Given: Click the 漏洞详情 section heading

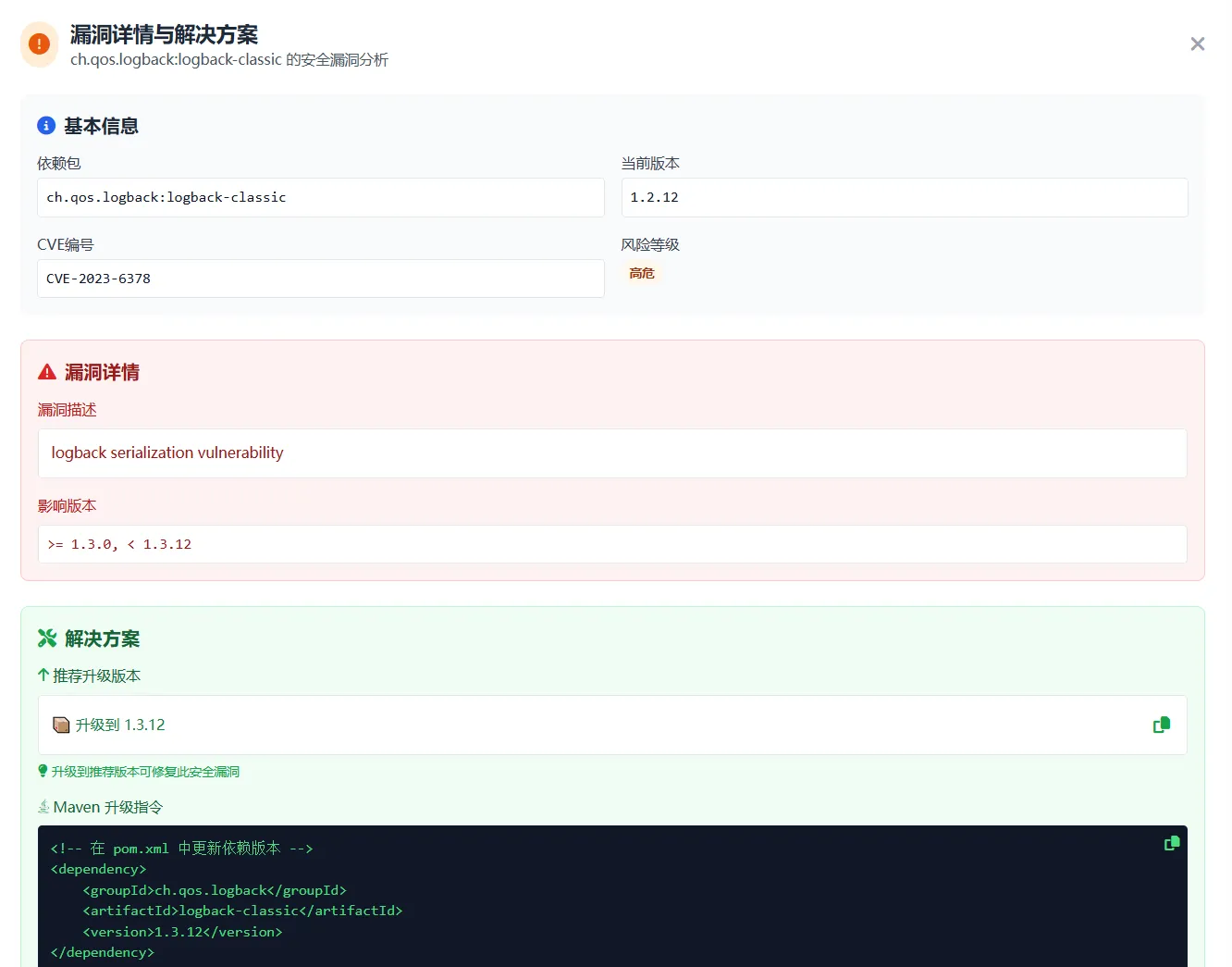Looking at the screenshot, I should point(102,372).
